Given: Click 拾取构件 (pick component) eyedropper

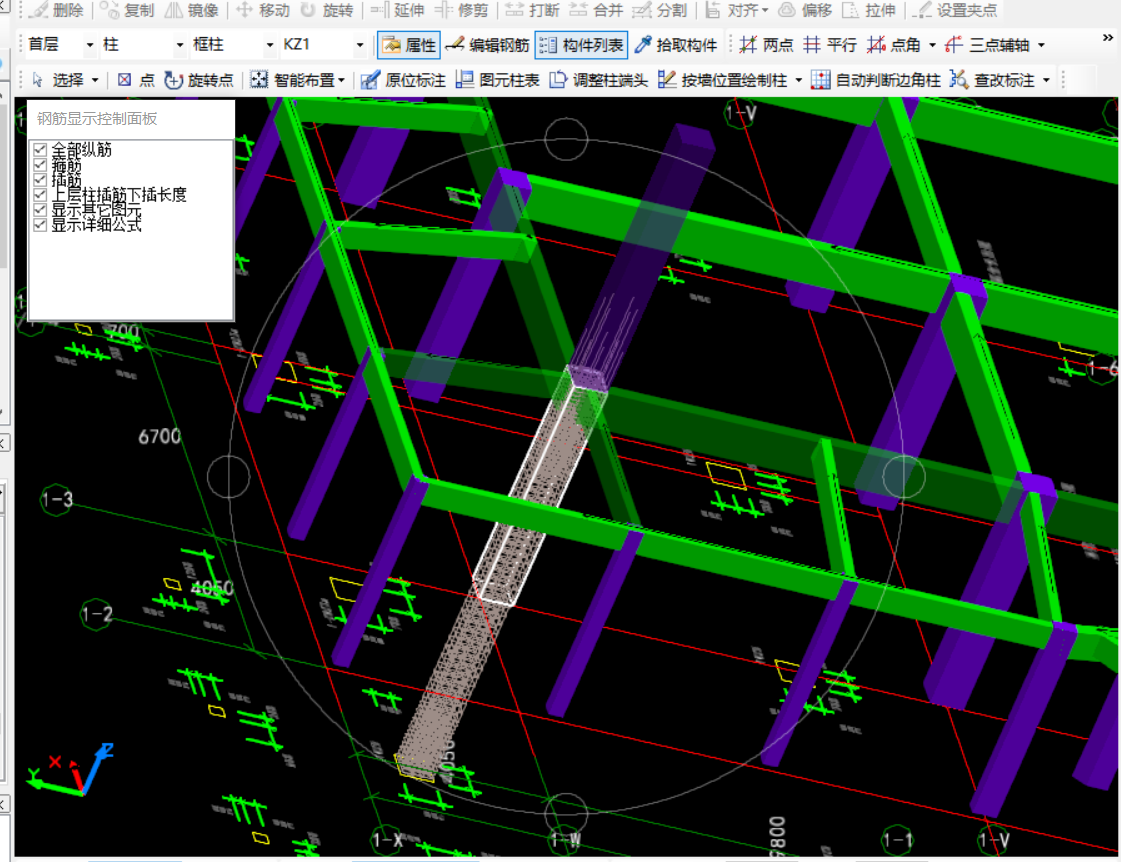Looking at the screenshot, I should pos(676,45).
